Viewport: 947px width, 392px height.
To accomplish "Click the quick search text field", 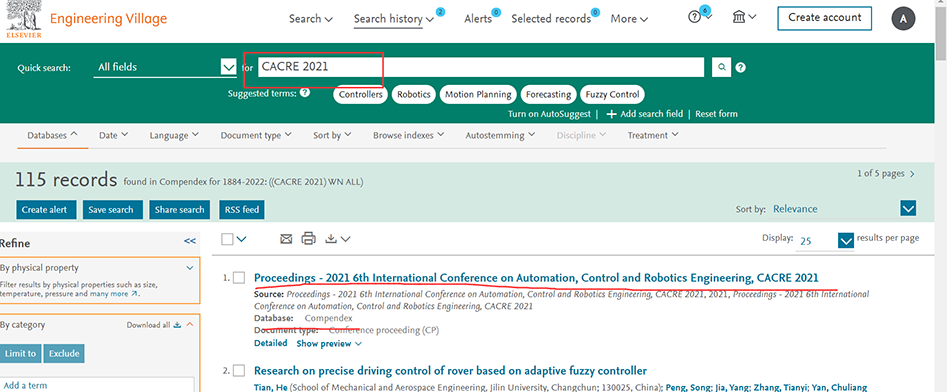I will click(481, 67).
